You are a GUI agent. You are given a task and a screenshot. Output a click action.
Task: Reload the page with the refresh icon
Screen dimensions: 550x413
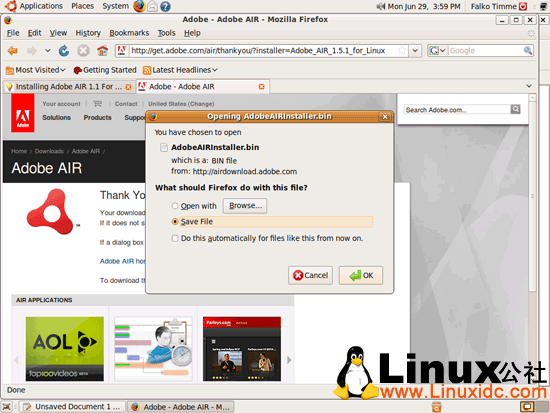64,51
